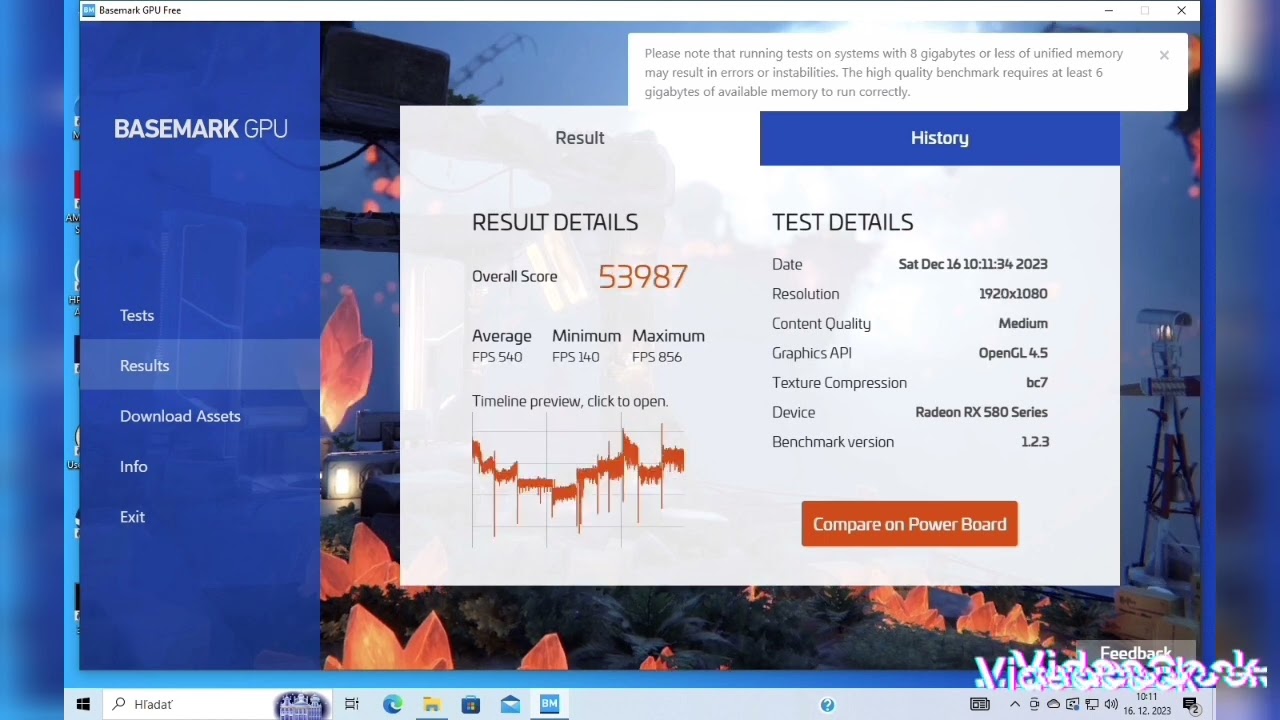This screenshot has height=720, width=1280.
Task: Click the Average FPS 540 value
Action: coord(497,357)
